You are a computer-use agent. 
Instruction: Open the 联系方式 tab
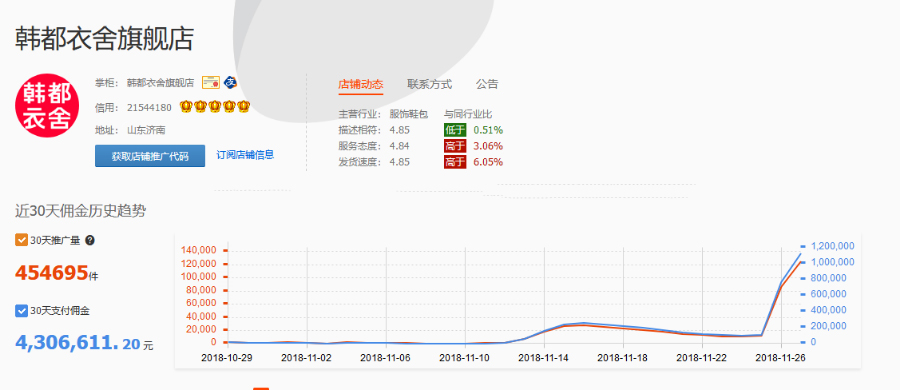click(x=429, y=84)
